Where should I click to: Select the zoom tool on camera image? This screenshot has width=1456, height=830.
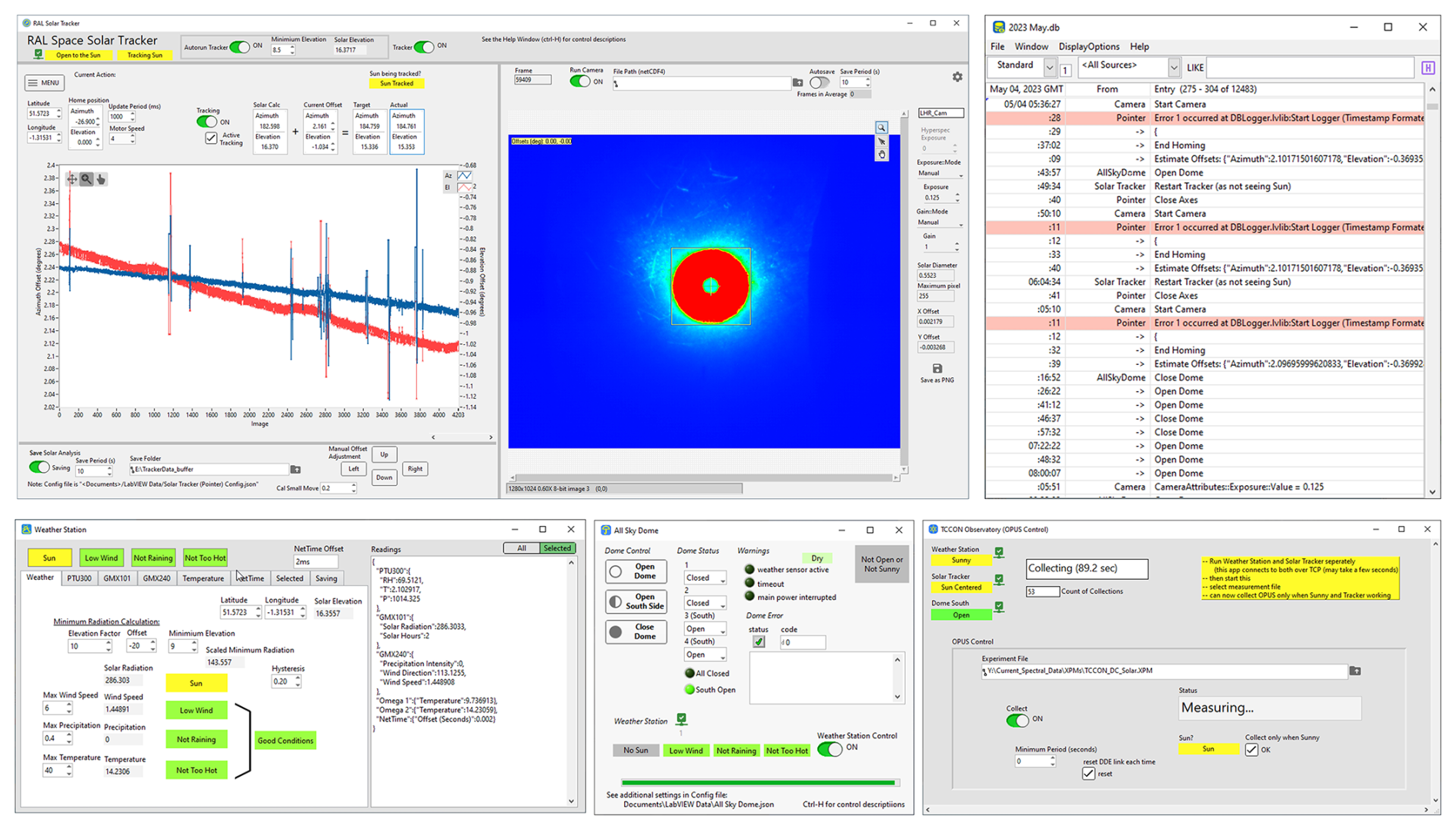pos(881,128)
